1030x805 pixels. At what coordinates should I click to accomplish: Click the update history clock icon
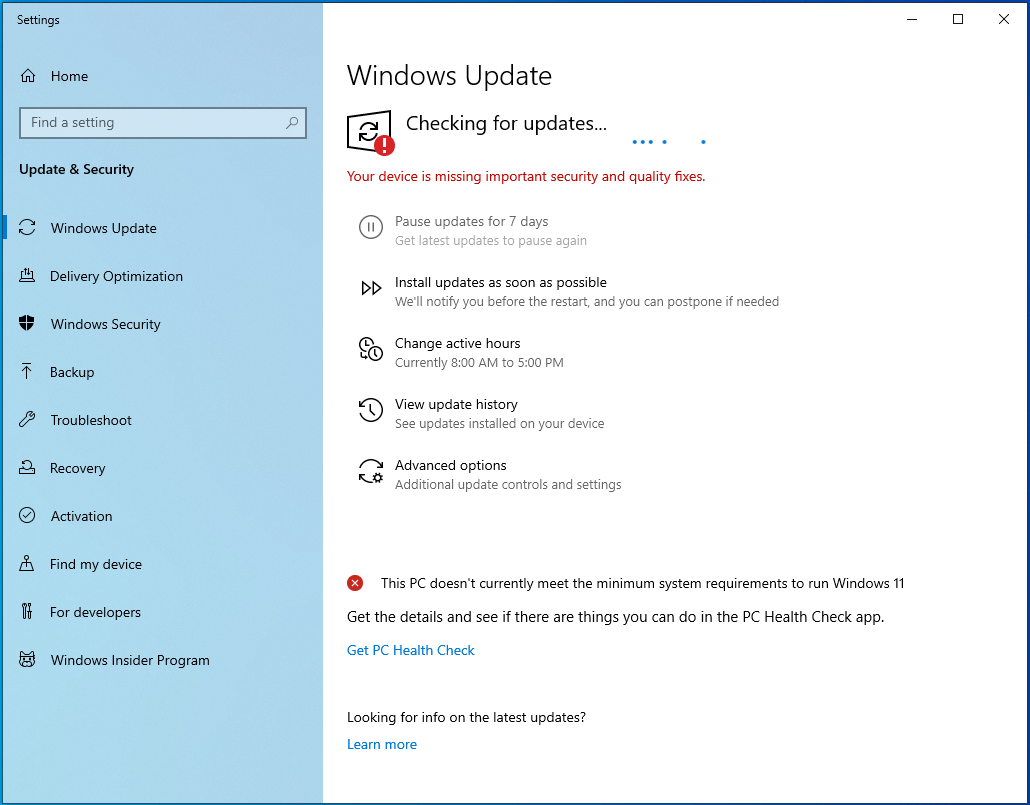[x=370, y=410]
